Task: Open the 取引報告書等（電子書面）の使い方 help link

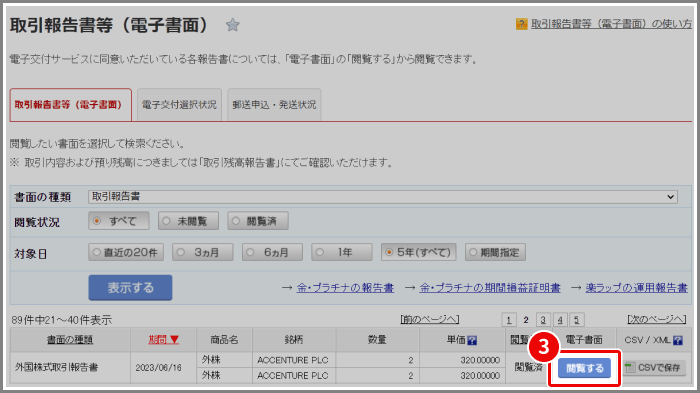Action: point(611,24)
